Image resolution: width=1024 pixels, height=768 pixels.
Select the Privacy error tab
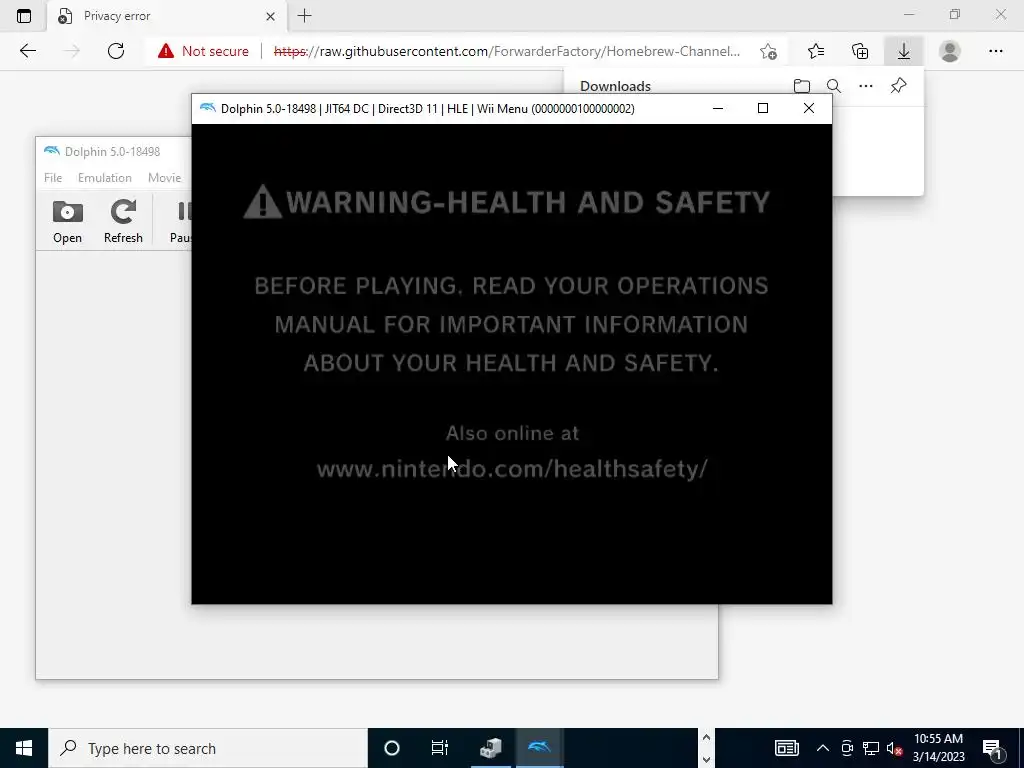[168, 16]
